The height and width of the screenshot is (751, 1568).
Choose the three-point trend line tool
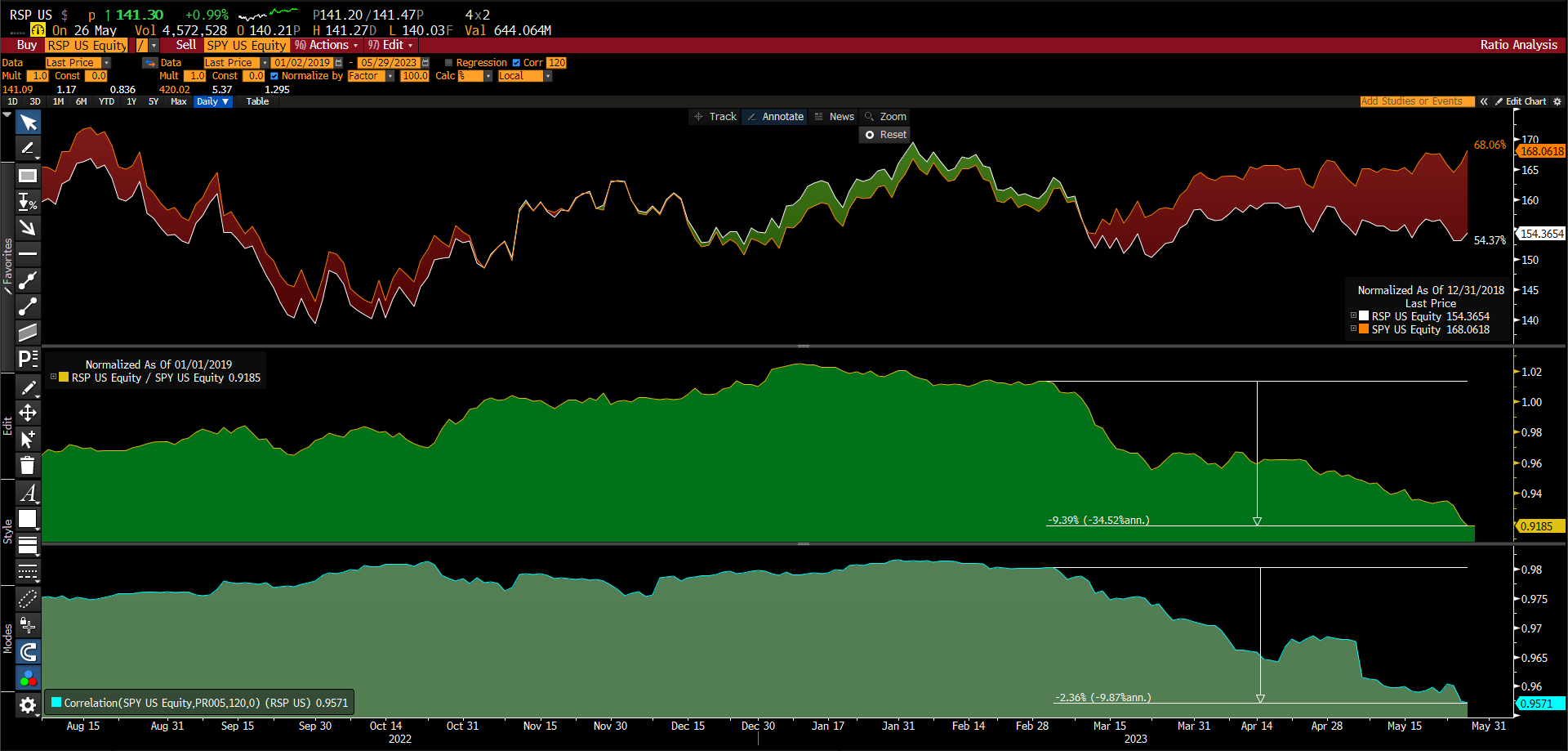28,280
